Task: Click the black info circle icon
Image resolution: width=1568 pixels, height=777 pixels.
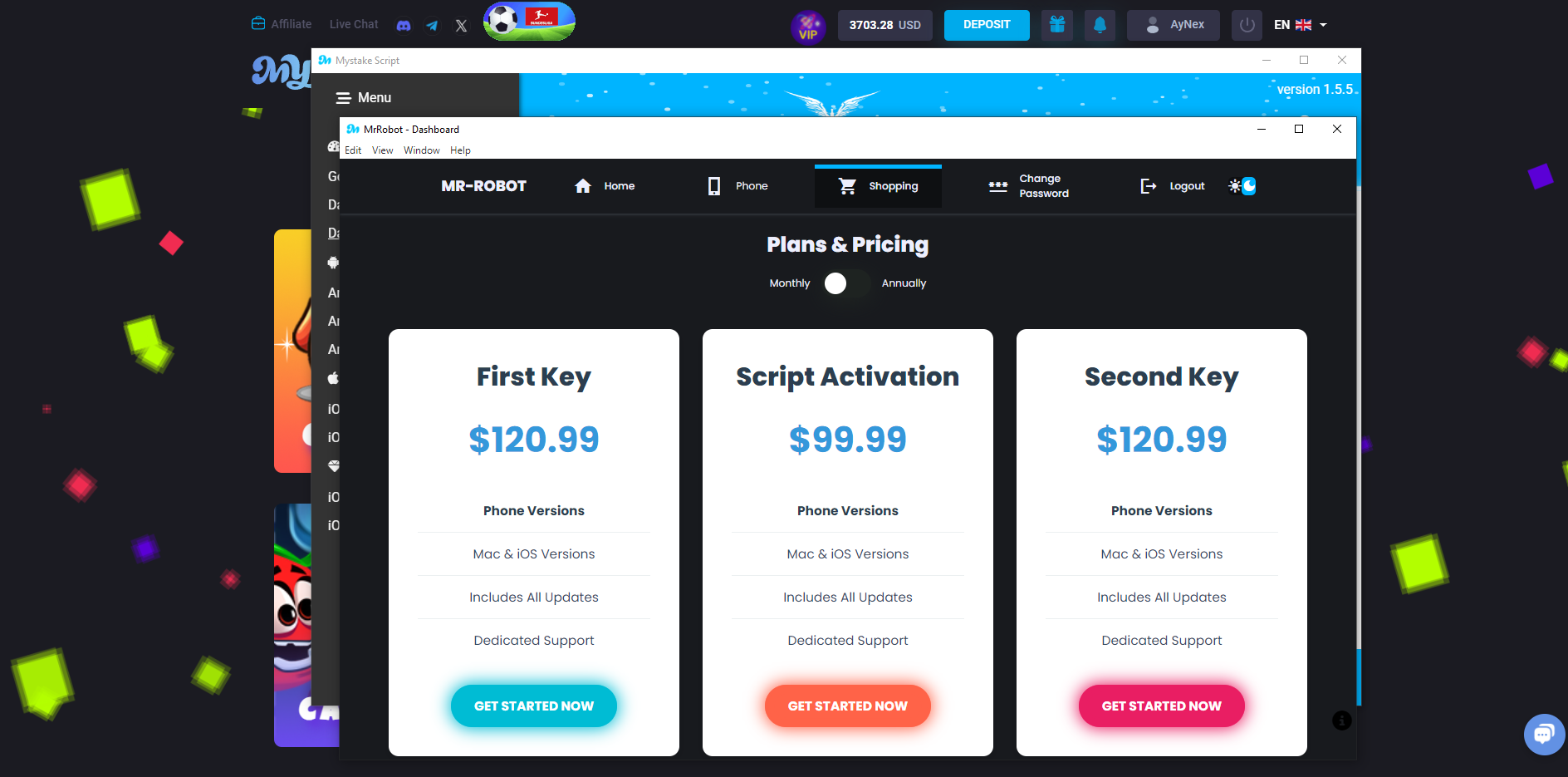Action: [x=1341, y=720]
